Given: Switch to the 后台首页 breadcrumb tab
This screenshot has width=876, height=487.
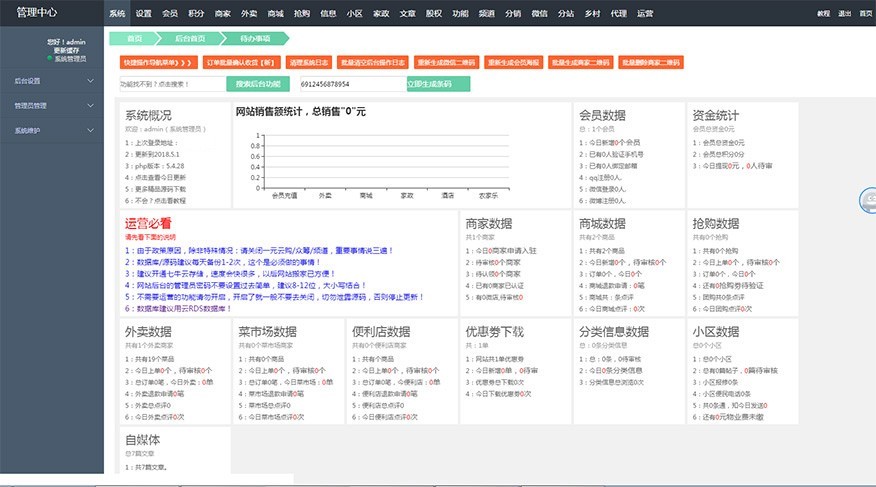Looking at the screenshot, I should click(189, 38).
